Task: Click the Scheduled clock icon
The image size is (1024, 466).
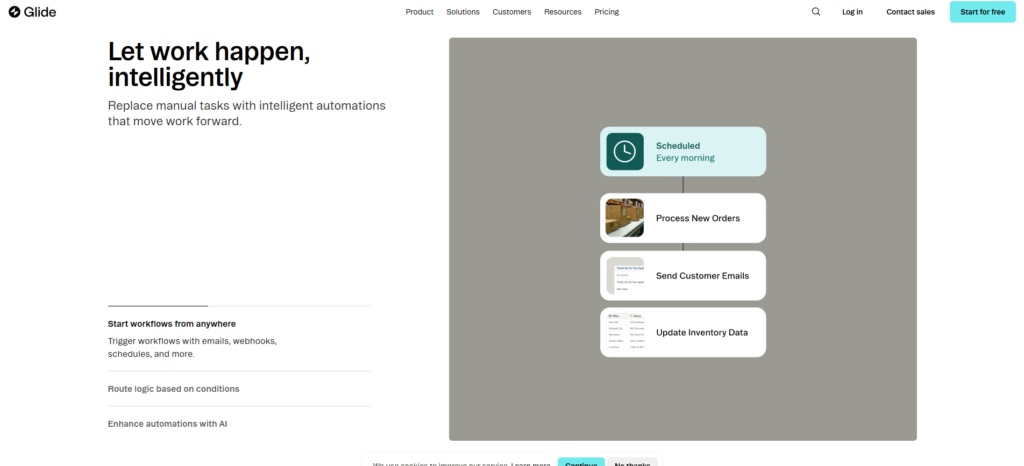Action: coord(625,151)
